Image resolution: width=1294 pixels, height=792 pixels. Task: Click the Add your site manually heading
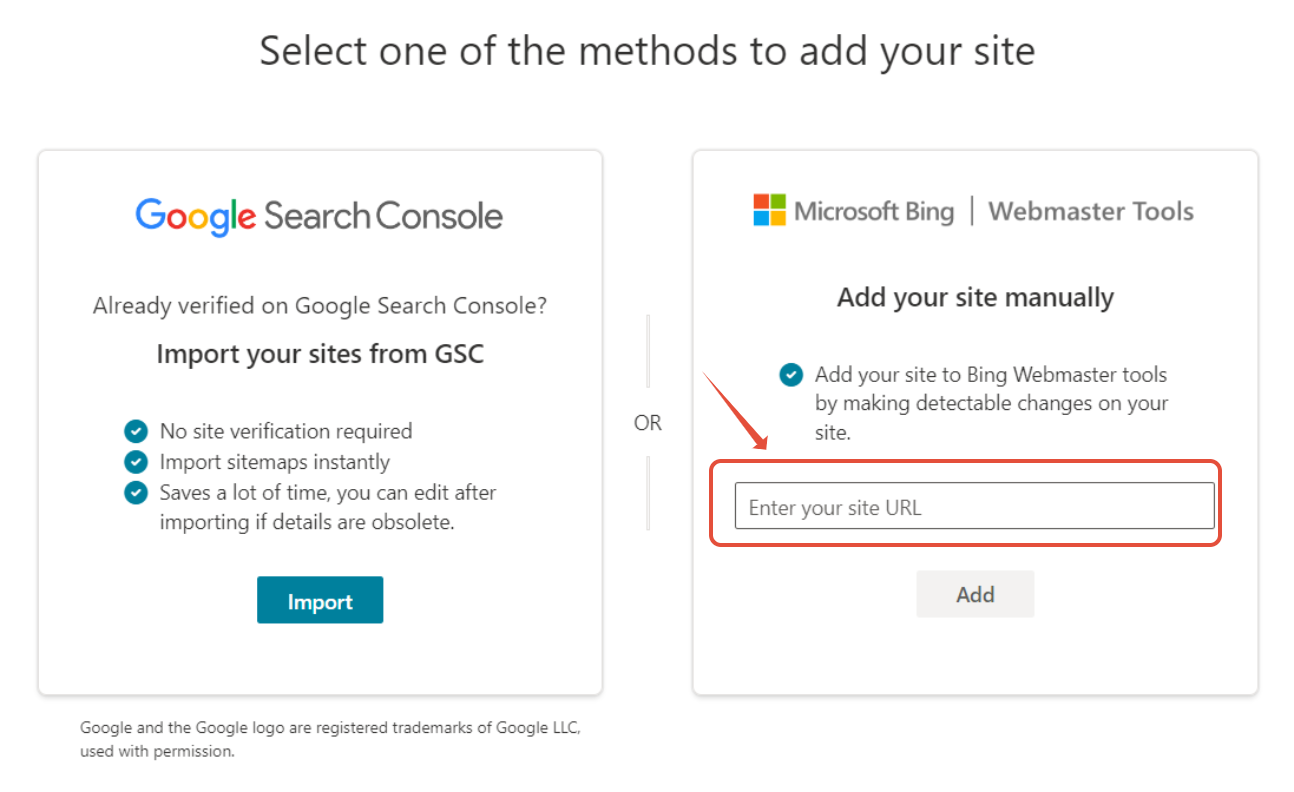975,297
